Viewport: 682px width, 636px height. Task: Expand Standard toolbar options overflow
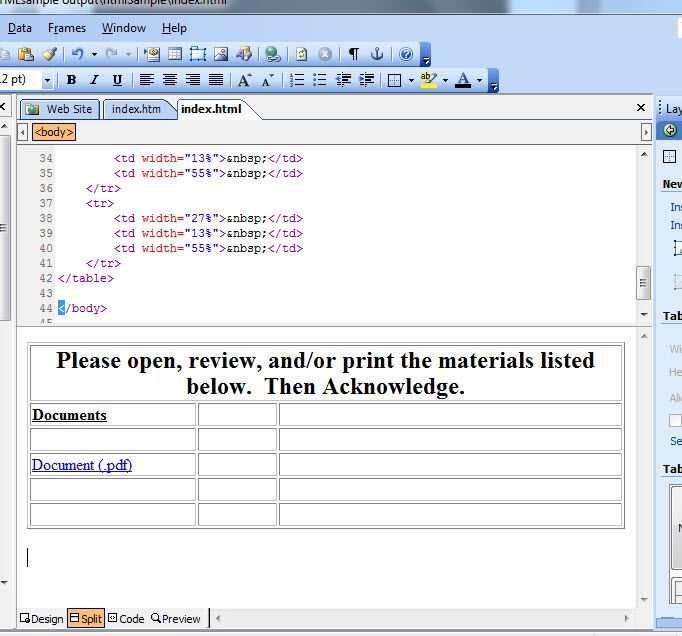pyautogui.click(x=426, y=55)
